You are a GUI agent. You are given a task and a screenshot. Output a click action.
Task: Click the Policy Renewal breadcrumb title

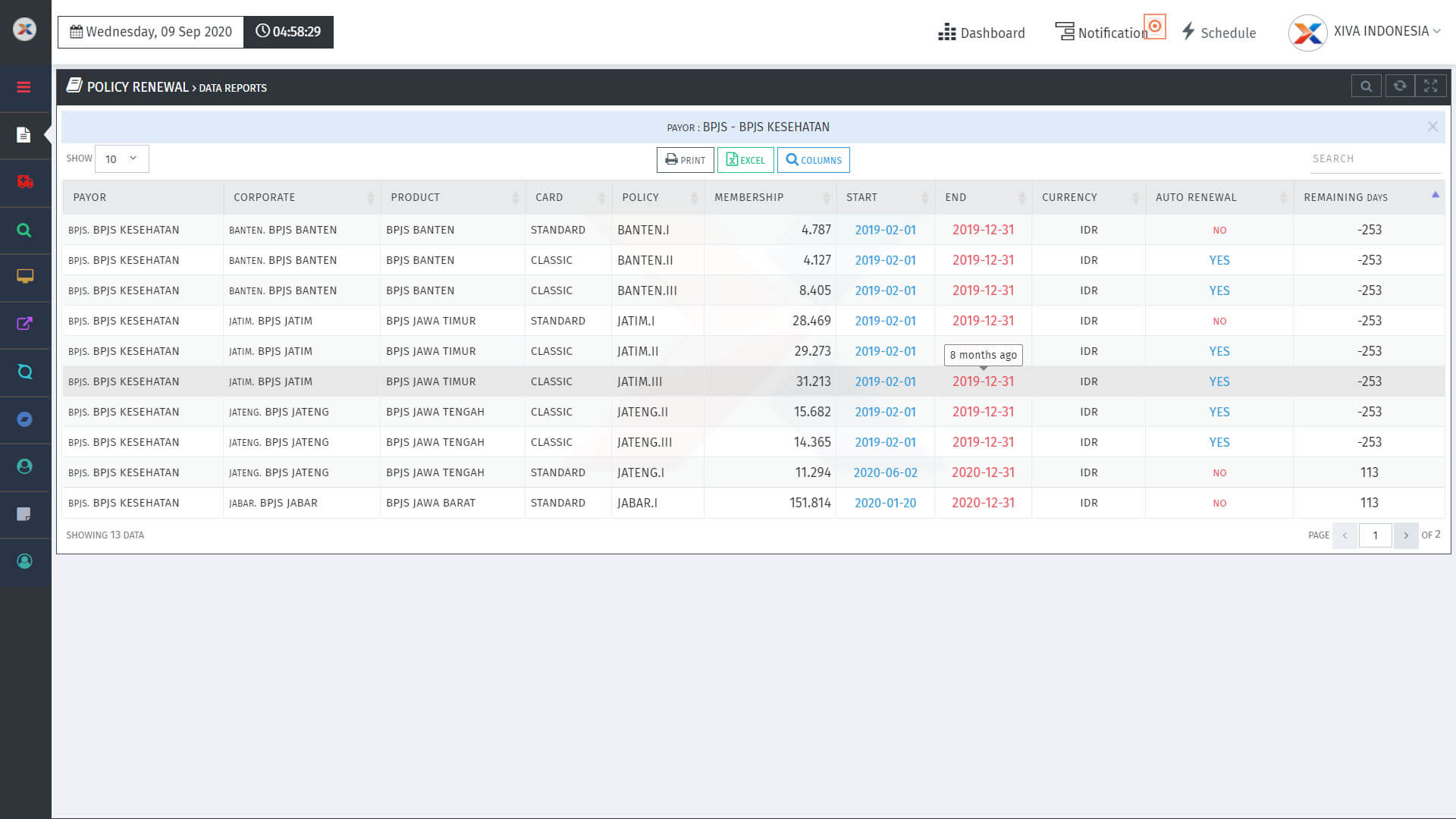137,87
